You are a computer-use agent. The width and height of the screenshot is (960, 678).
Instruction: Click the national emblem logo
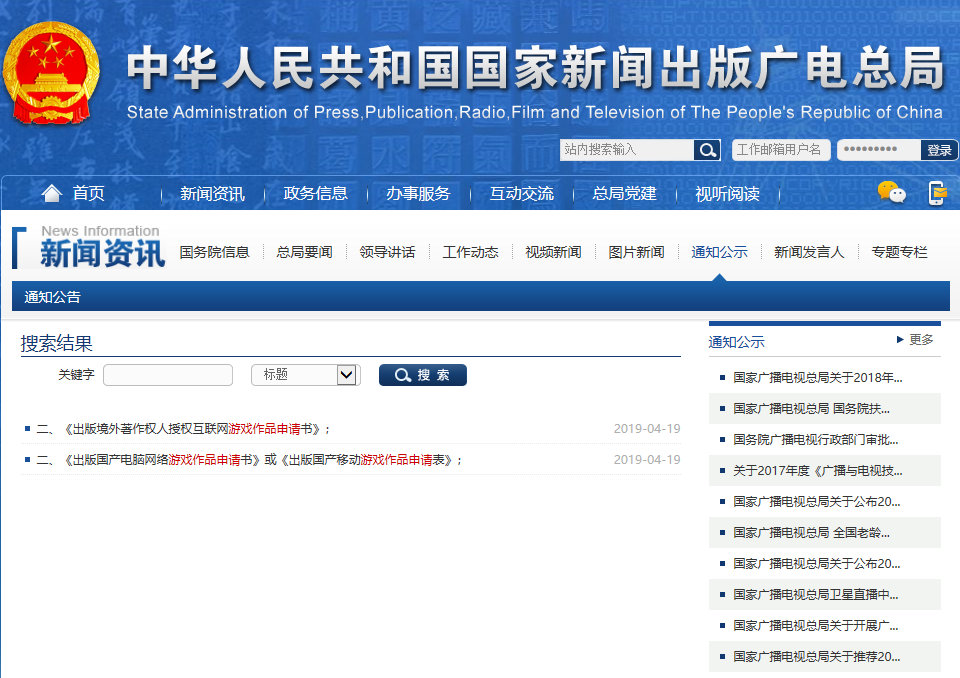[x=52, y=72]
